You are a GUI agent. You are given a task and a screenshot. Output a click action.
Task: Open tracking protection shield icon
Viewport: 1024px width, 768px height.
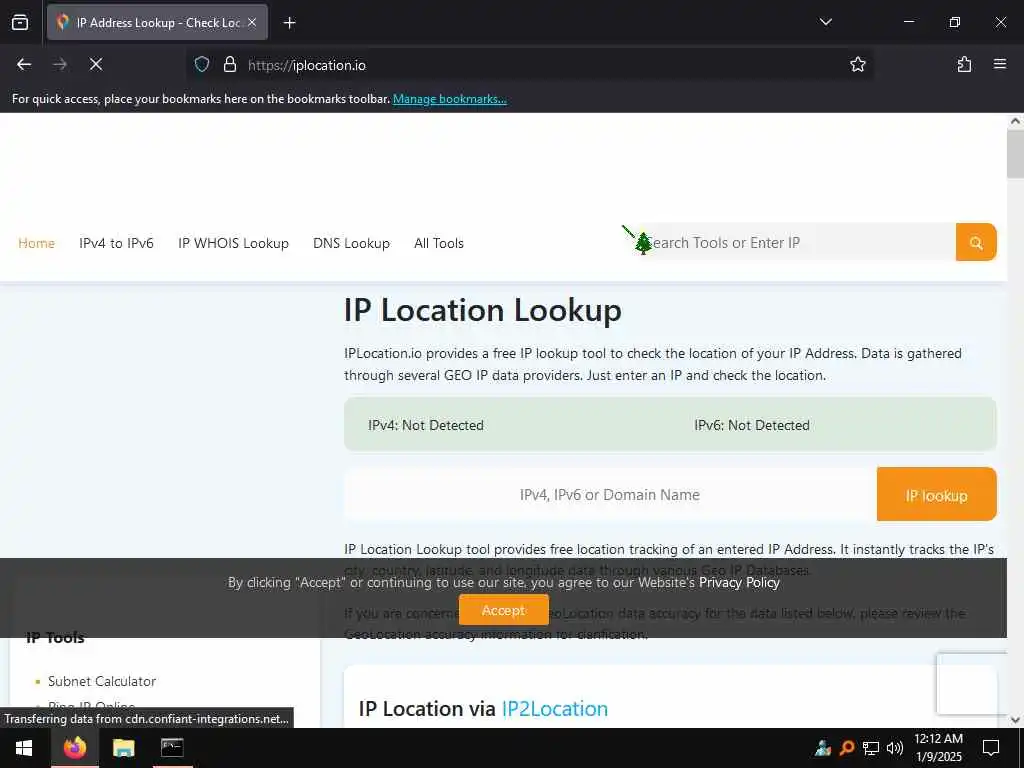202,64
